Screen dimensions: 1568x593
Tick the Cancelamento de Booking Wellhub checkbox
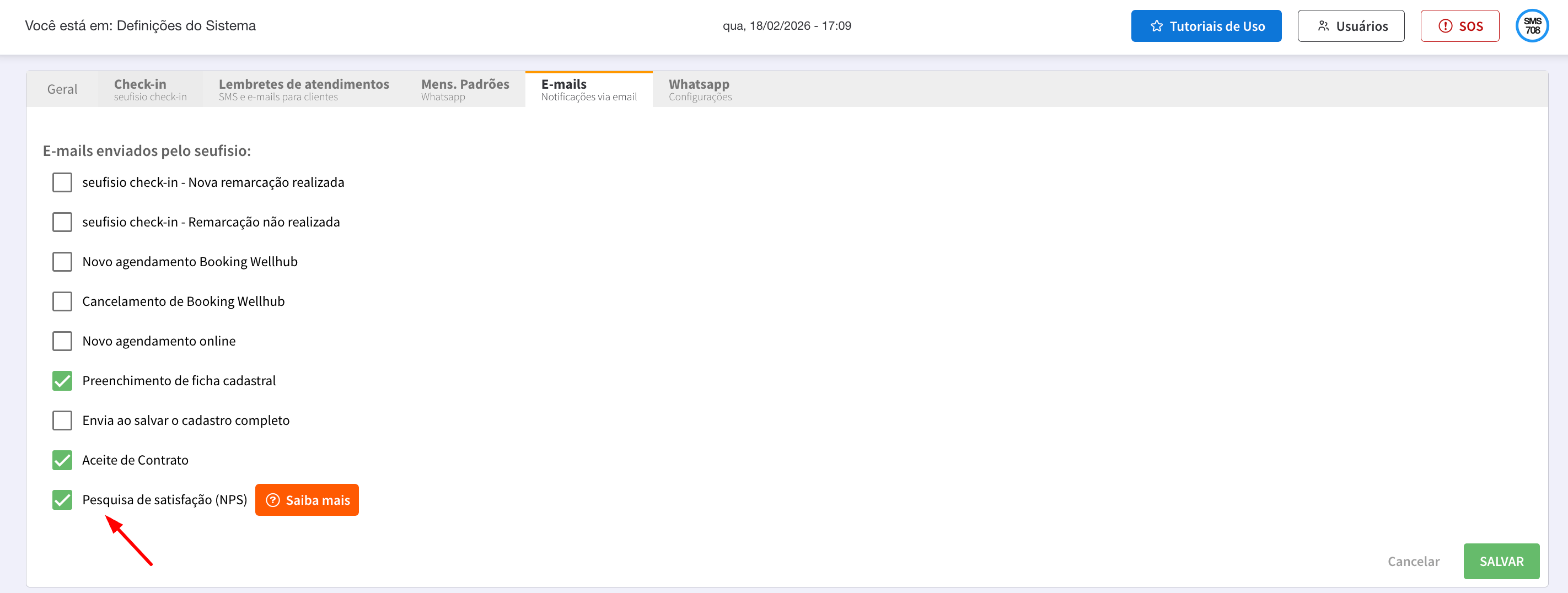coord(62,301)
